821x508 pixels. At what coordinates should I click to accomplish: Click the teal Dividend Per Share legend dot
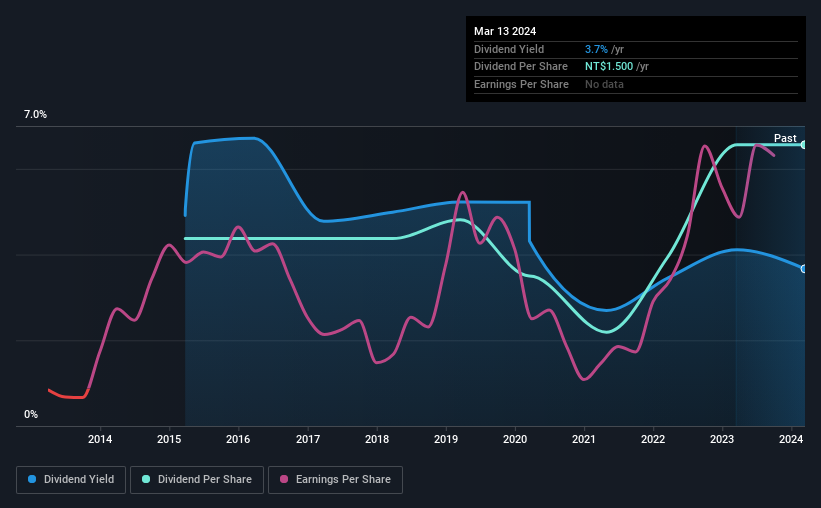146,479
